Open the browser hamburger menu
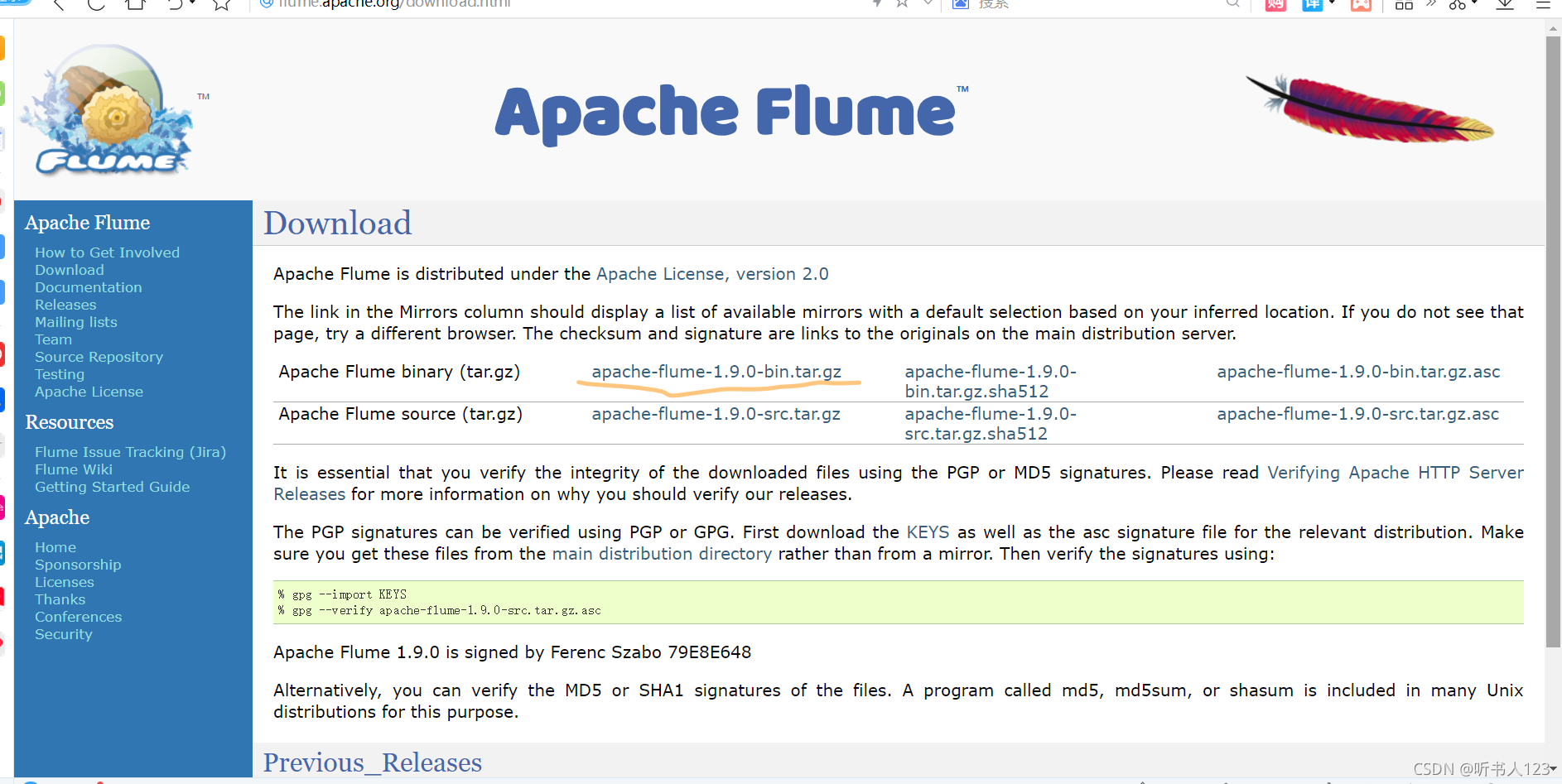Image resolution: width=1562 pixels, height=784 pixels. click(1544, 5)
